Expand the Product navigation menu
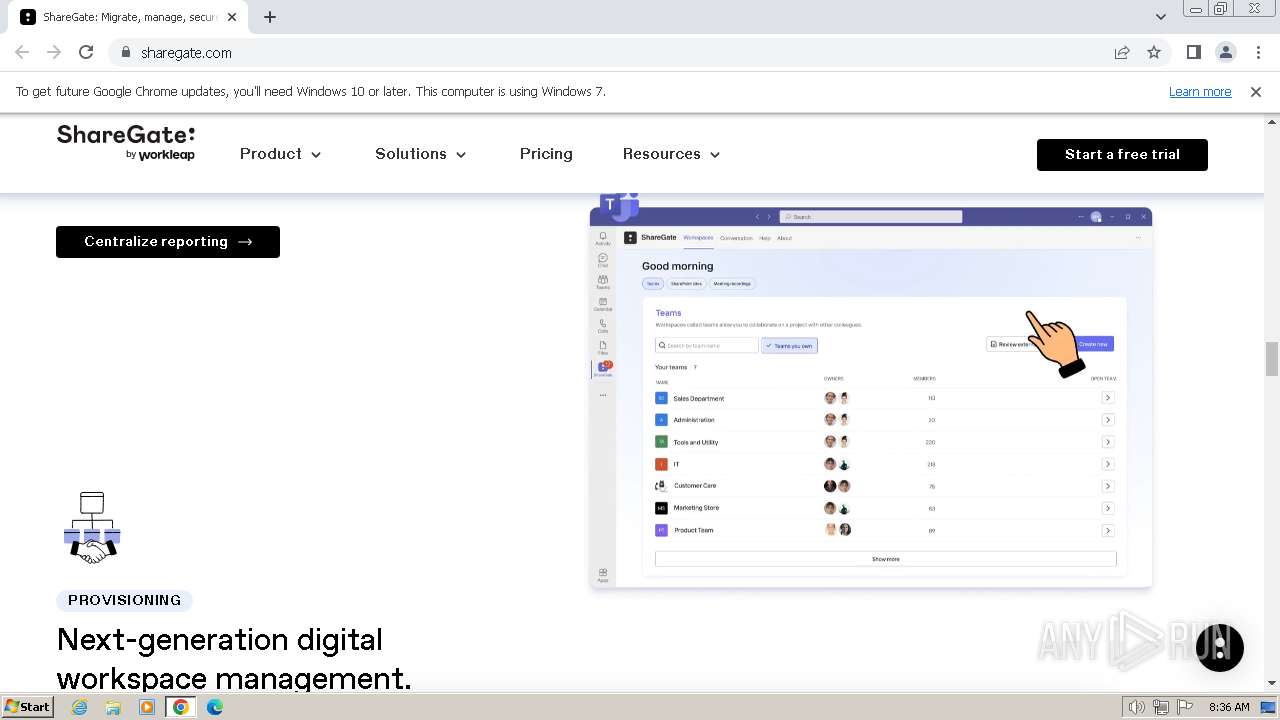The width and height of the screenshot is (1280, 720). 281,154
